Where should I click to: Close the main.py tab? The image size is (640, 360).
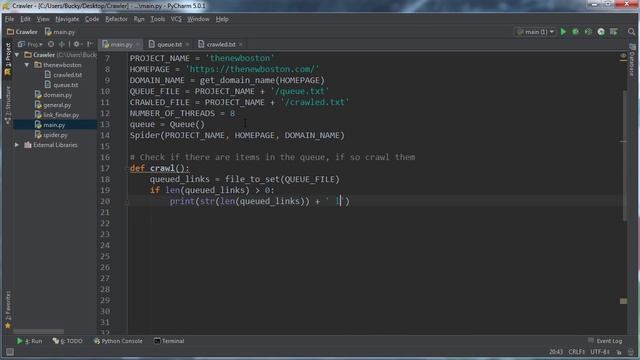pos(138,44)
